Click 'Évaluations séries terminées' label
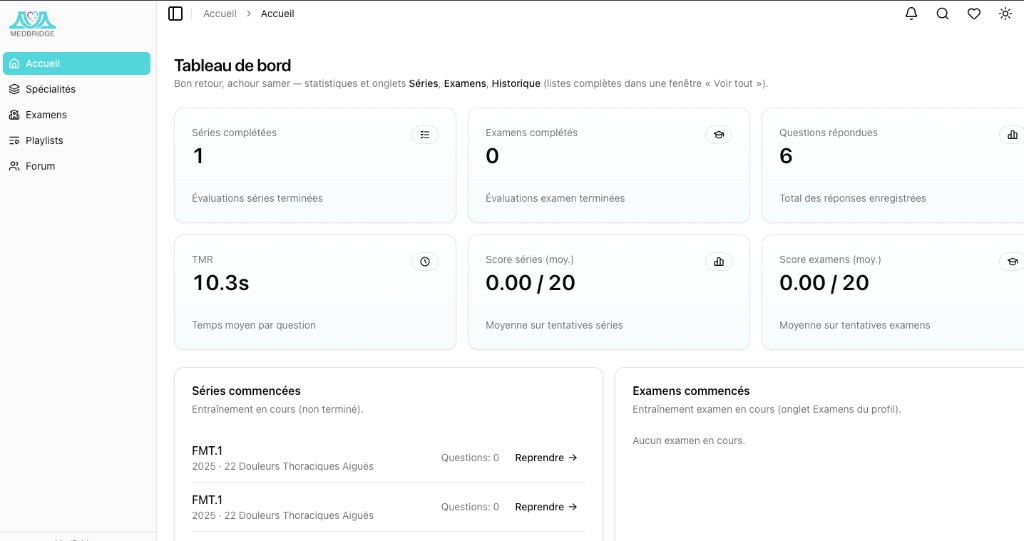1024x541 pixels. [257, 198]
